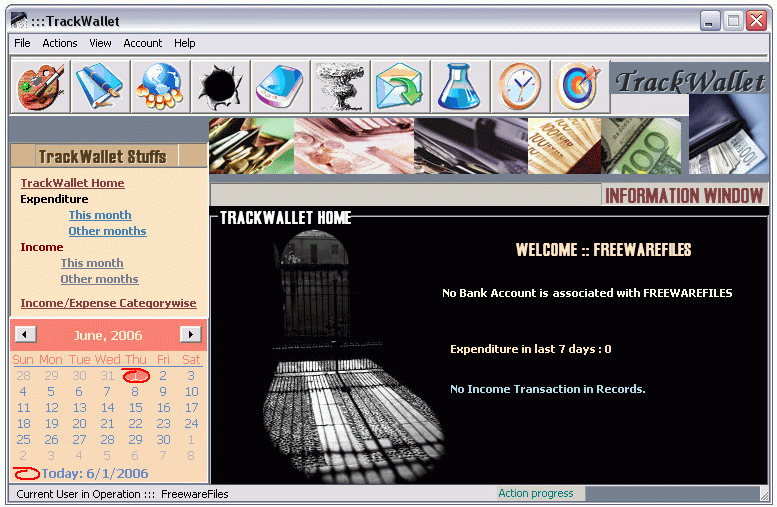Click the Action progress bar in status bar
The image size is (777, 507).
[x=671, y=494]
